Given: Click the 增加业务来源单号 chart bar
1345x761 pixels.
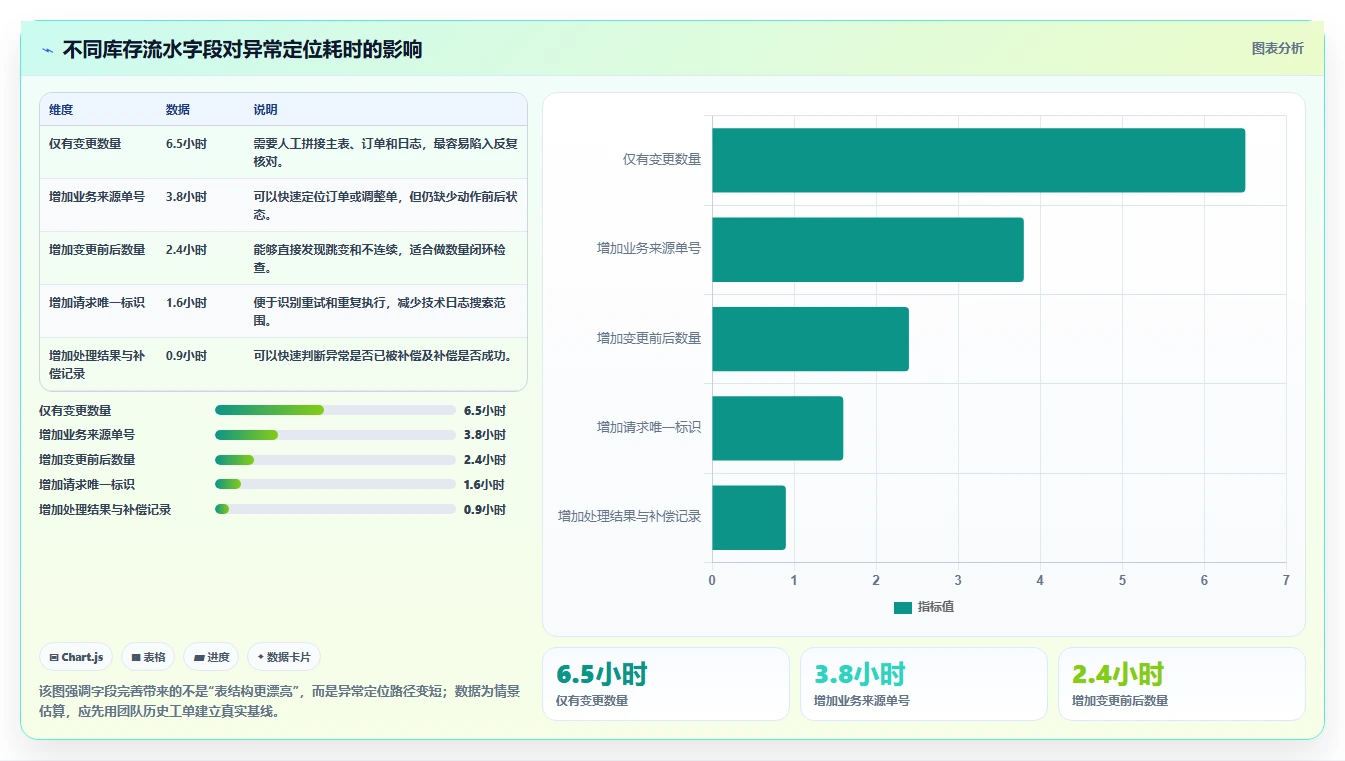Looking at the screenshot, I should point(868,249).
